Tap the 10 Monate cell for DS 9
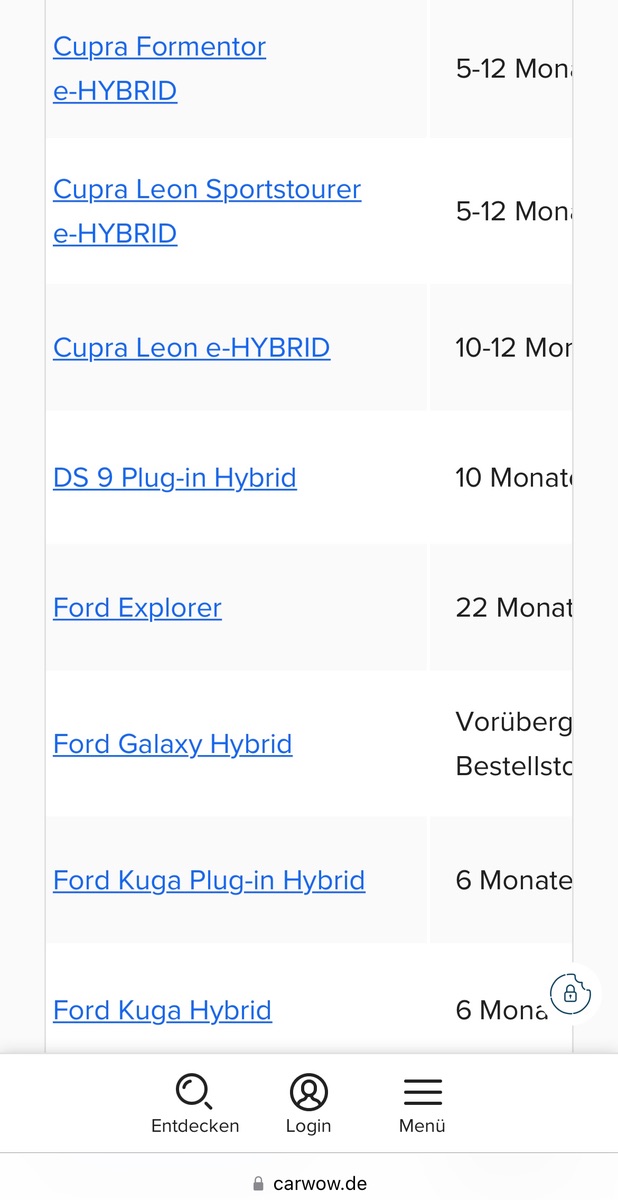This screenshot has width=618, height=1200. click(x=512, y=478)
